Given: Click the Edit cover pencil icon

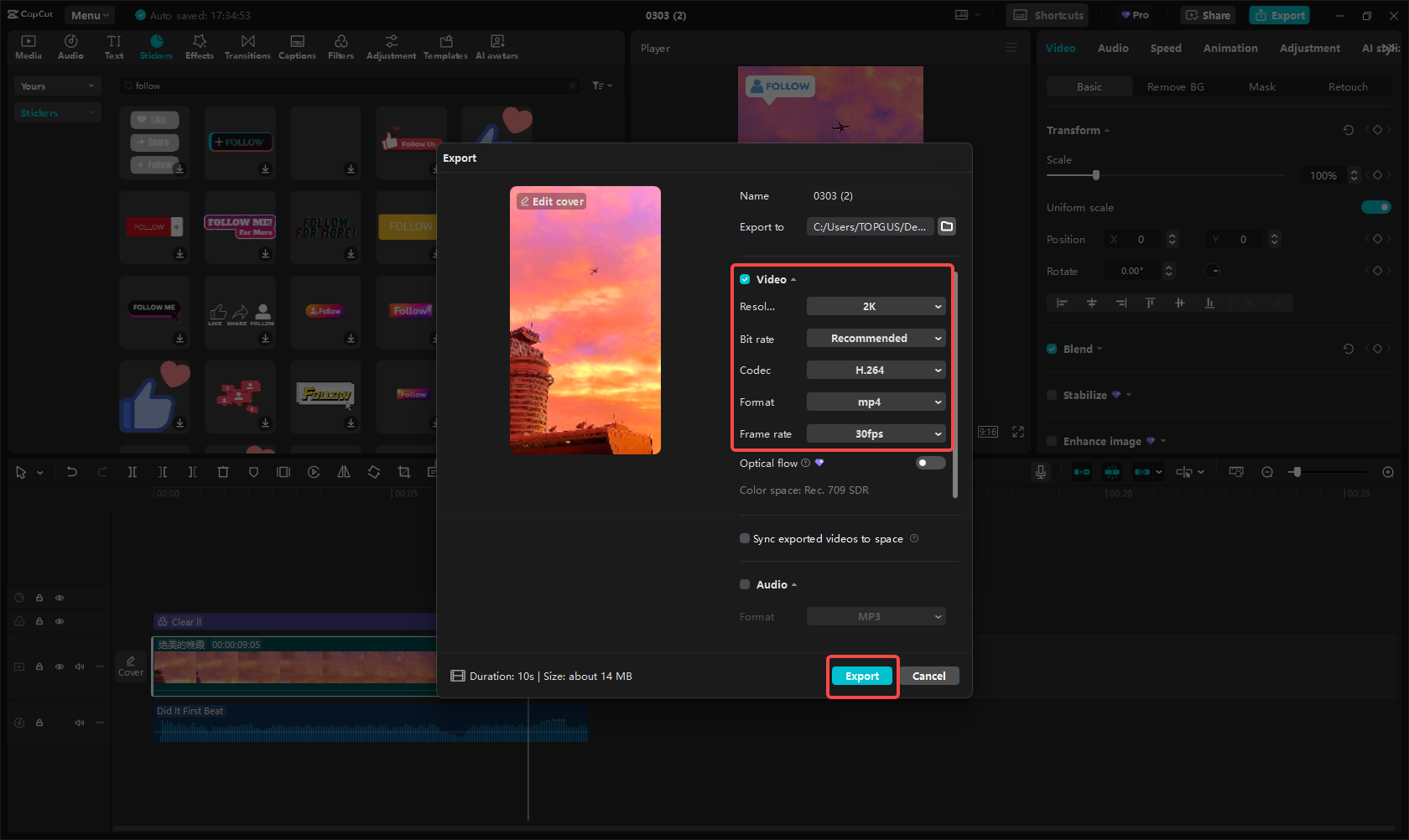Looking at the screenshot, I should click(x=525, y=202).
